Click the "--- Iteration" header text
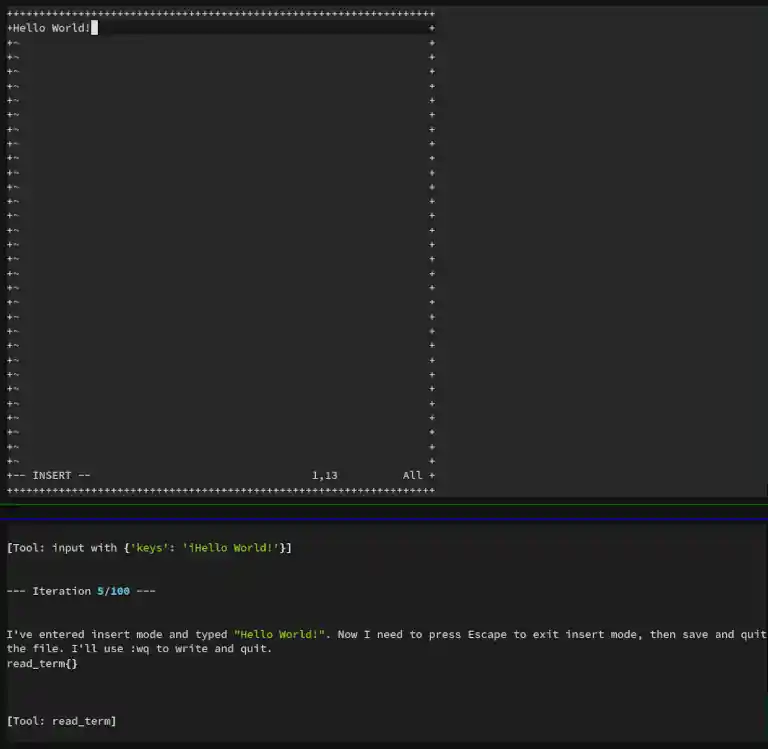The height and width of the screenshot is (749, 768). click(50, 591)
